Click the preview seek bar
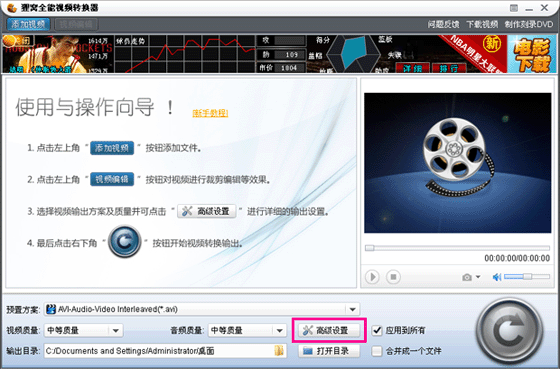This screenshot has width=560, height=369. (x=457, y=248)
